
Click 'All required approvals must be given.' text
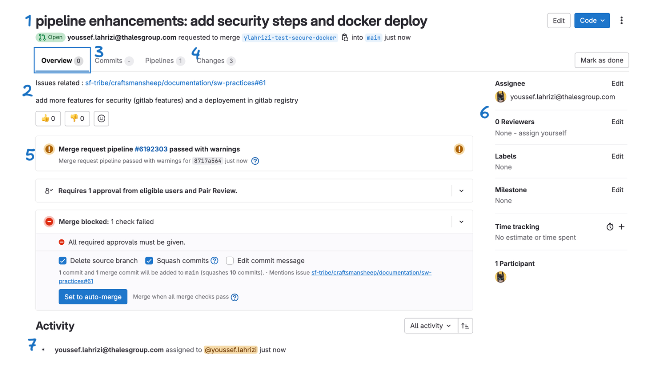[x=126, y=242]
